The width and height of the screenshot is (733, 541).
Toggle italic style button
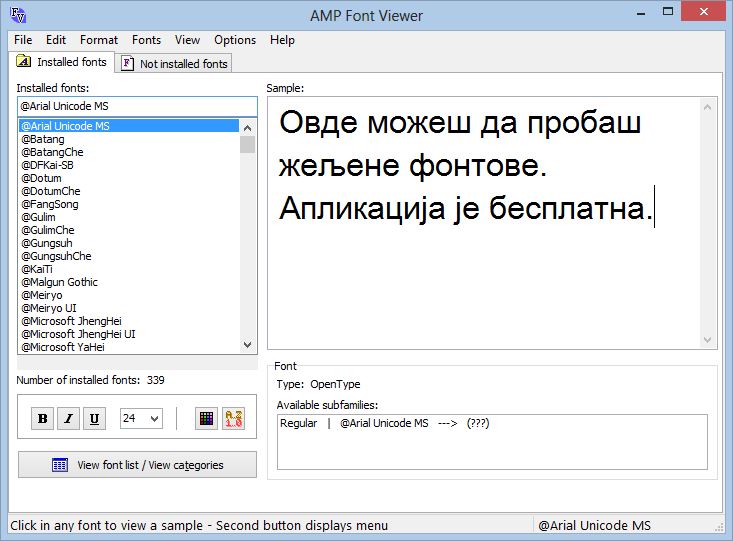69,419
